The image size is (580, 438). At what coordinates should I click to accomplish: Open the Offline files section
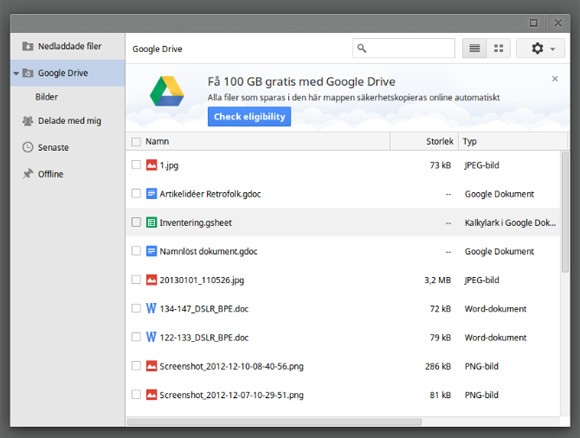[68, 174]
